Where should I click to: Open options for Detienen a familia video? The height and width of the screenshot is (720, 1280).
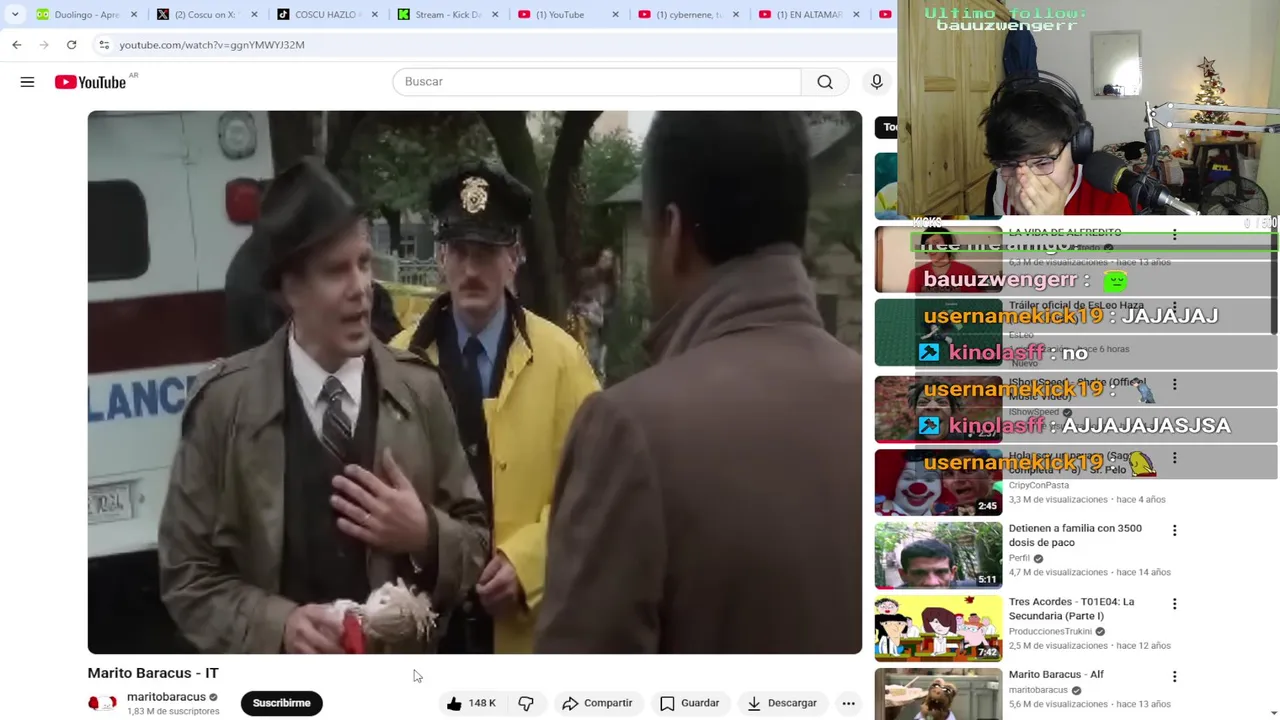[1174, 530]
